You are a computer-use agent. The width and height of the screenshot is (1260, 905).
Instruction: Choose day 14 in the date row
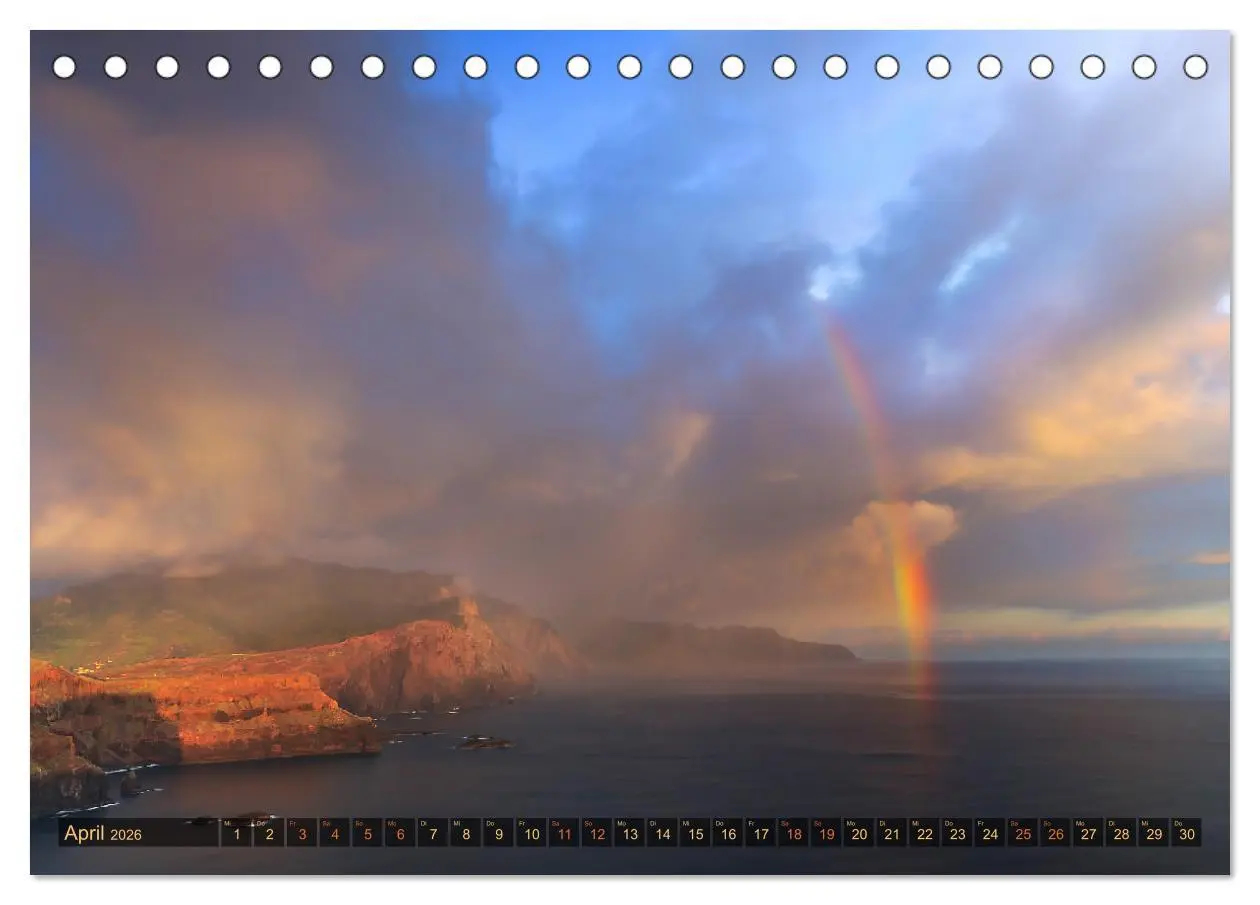(662, 832)
